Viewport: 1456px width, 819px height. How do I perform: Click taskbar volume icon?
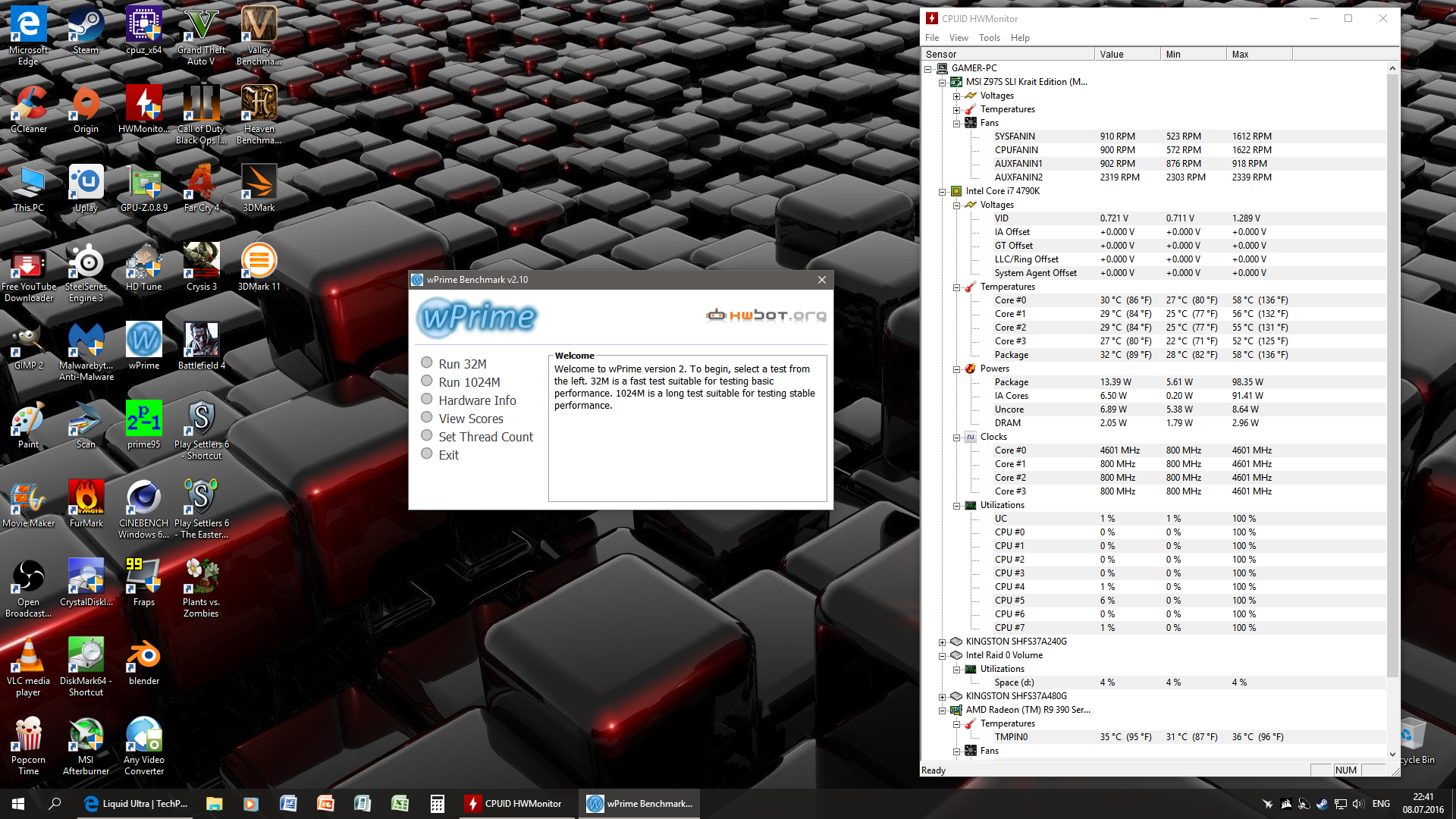coord(1357,804)
